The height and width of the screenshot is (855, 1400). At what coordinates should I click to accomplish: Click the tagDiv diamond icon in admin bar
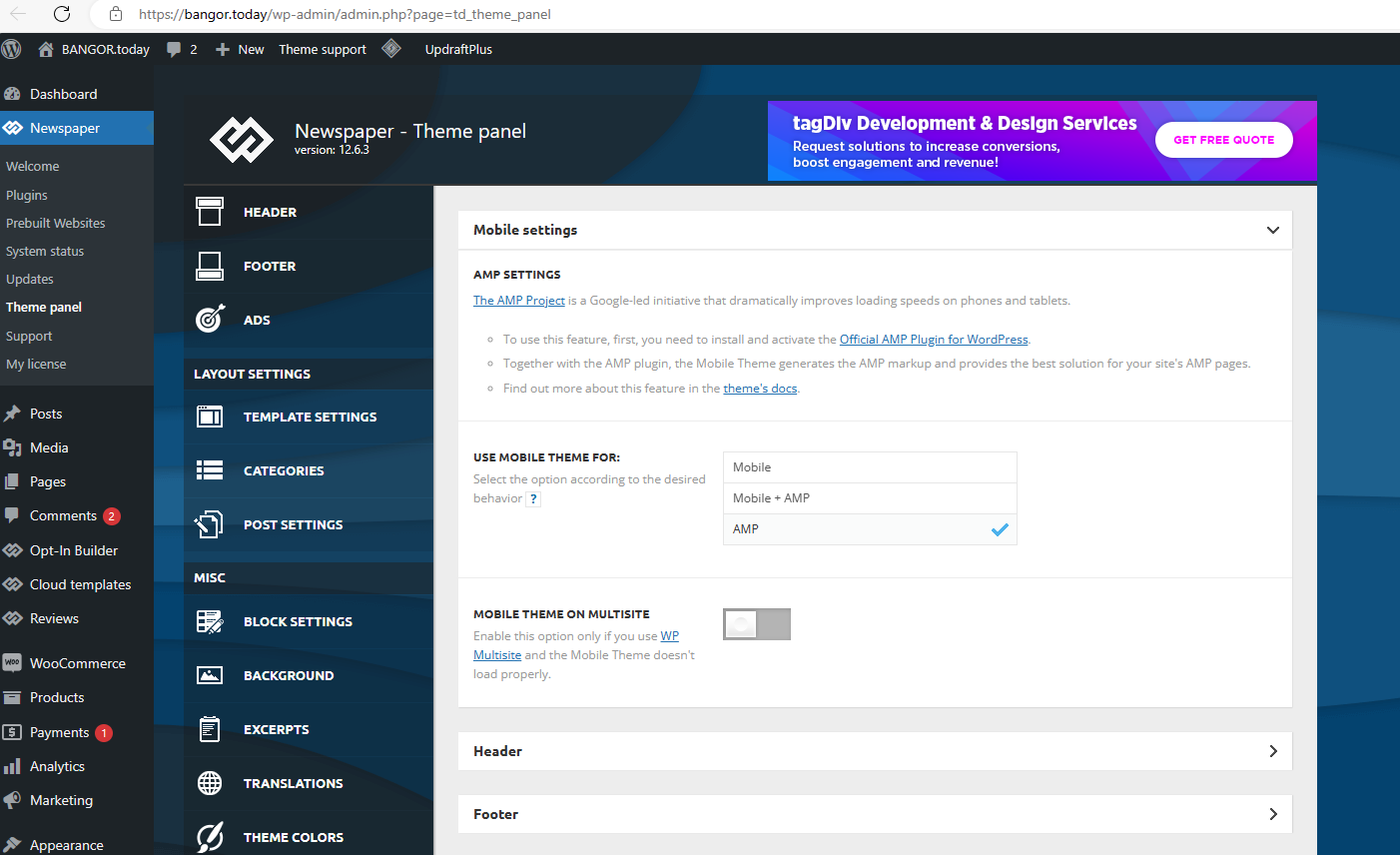point(391,48)
